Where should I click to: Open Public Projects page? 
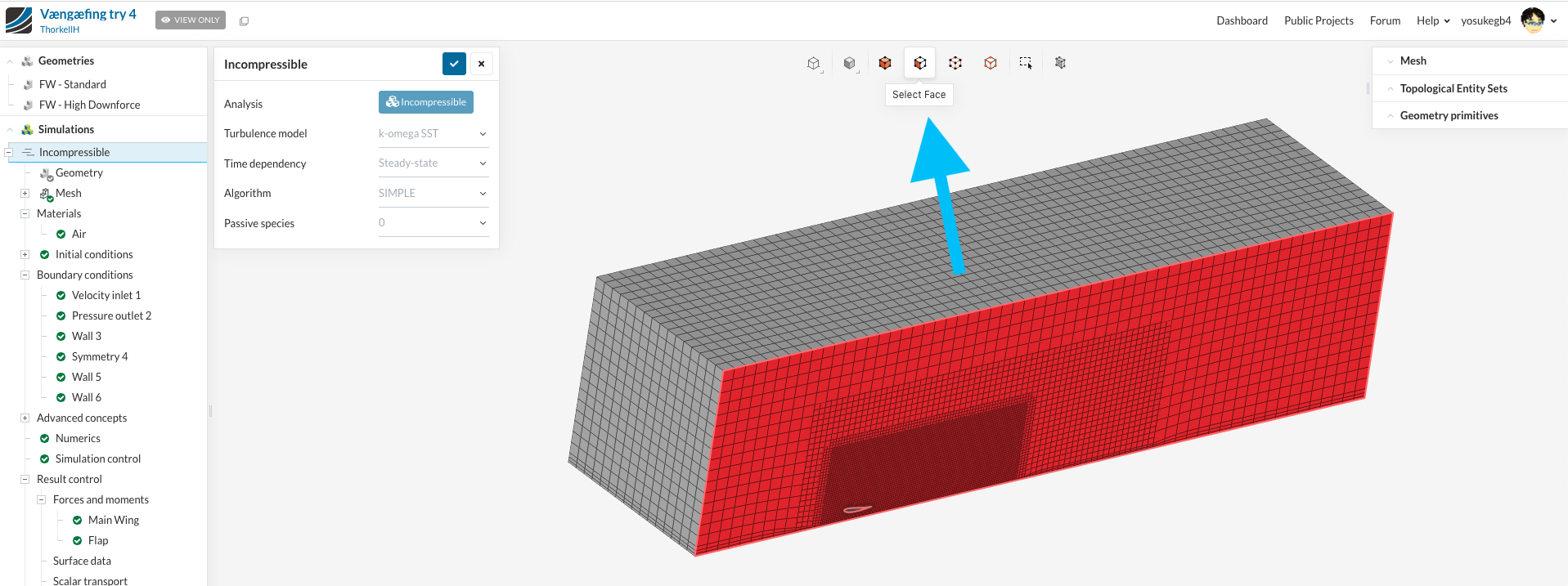pyautogui.click(x=1319, y=21)
